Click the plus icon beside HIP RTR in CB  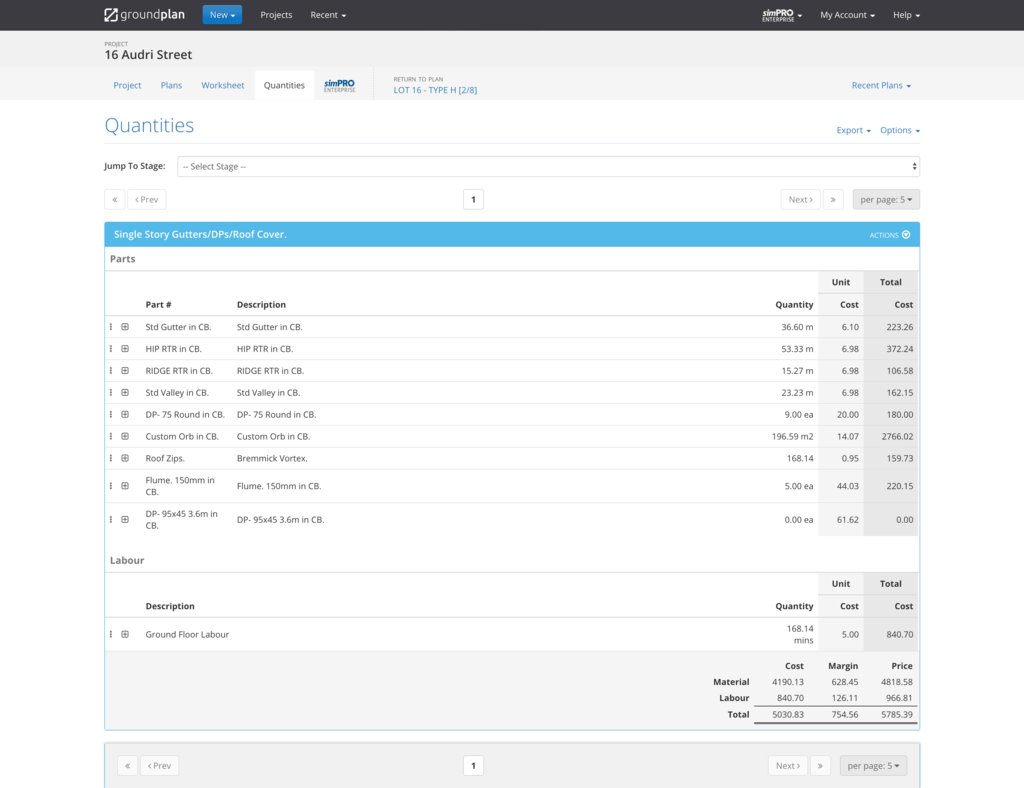125,348
